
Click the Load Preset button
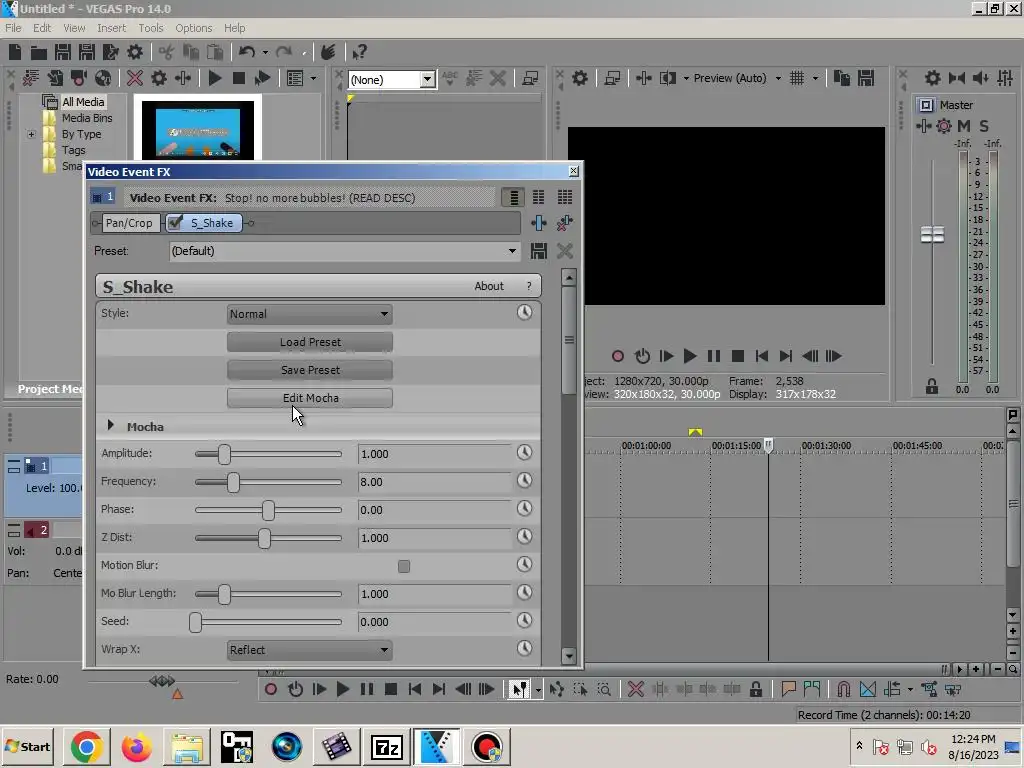tap(310, 342)
